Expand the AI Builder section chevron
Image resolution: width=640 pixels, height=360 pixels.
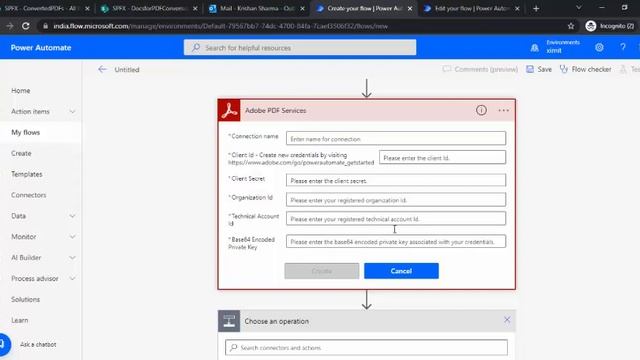click(72, 258)
